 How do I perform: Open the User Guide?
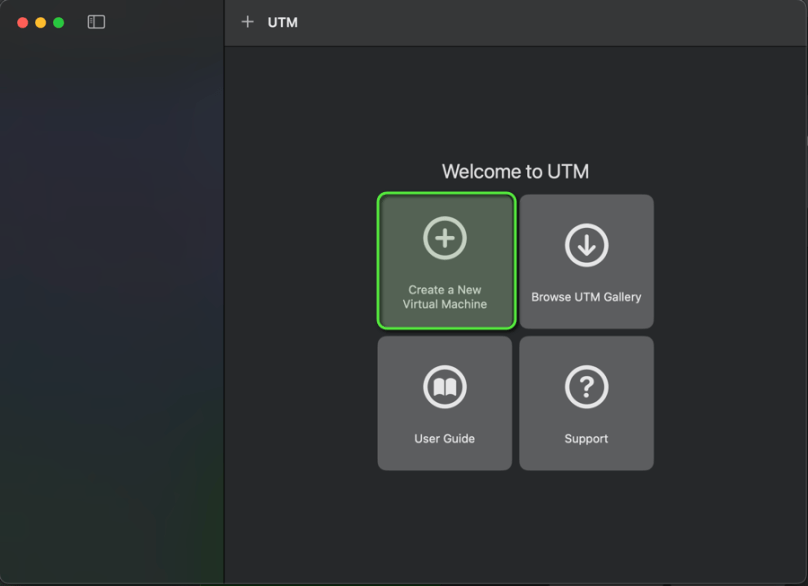pyautogui.click(x=445, y=402)
